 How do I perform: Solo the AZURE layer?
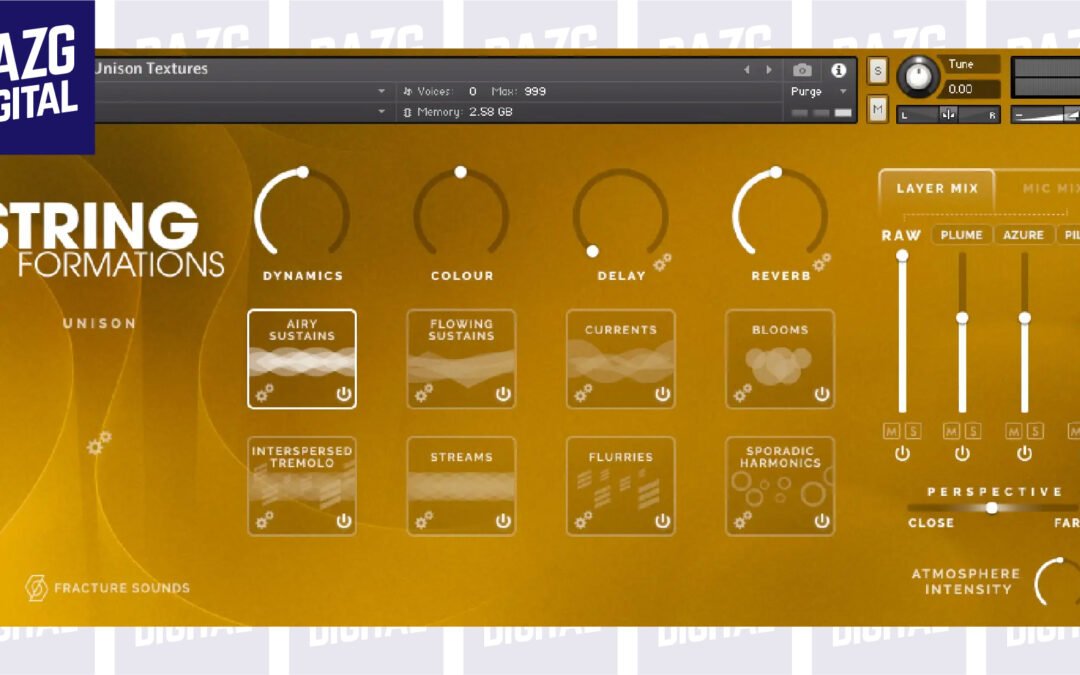pos(1035,431)
